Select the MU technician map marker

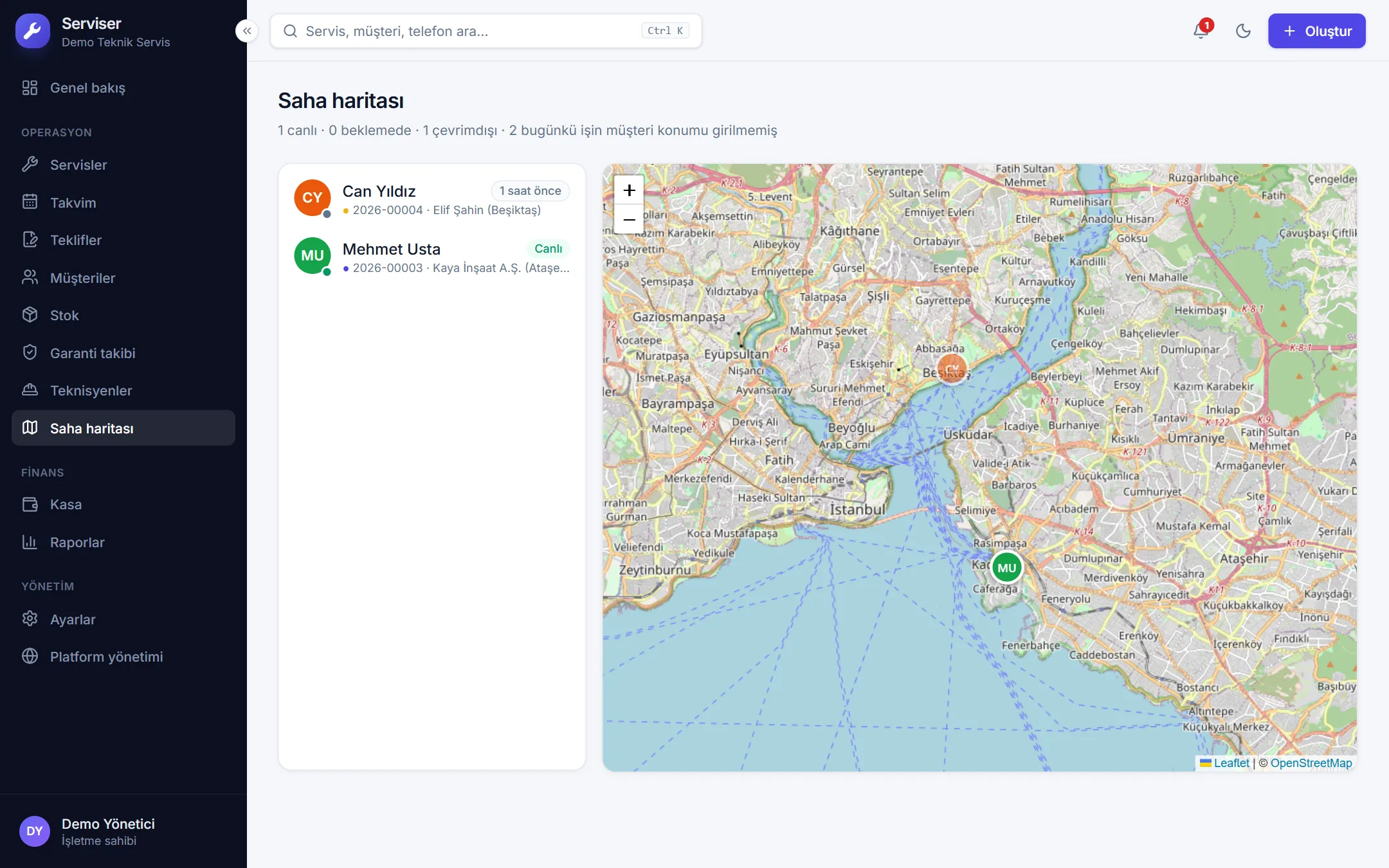coord(1006,568)
